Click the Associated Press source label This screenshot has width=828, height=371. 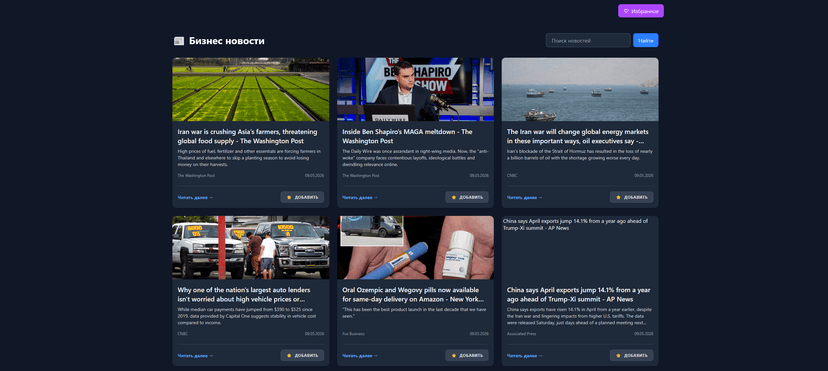coord(521,334)
